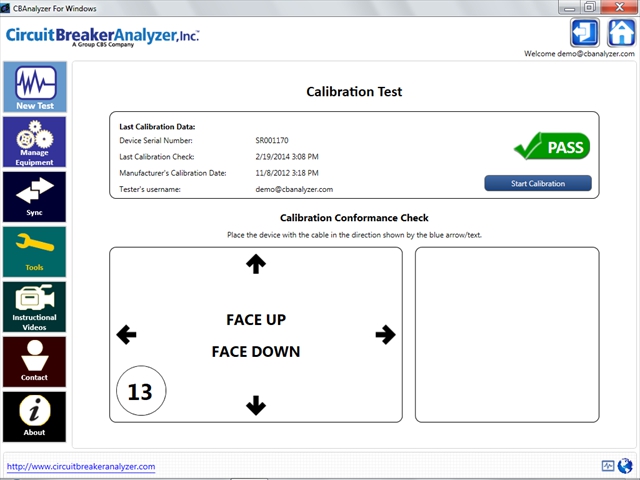Minimize the CBAnalyzer window

569,7
